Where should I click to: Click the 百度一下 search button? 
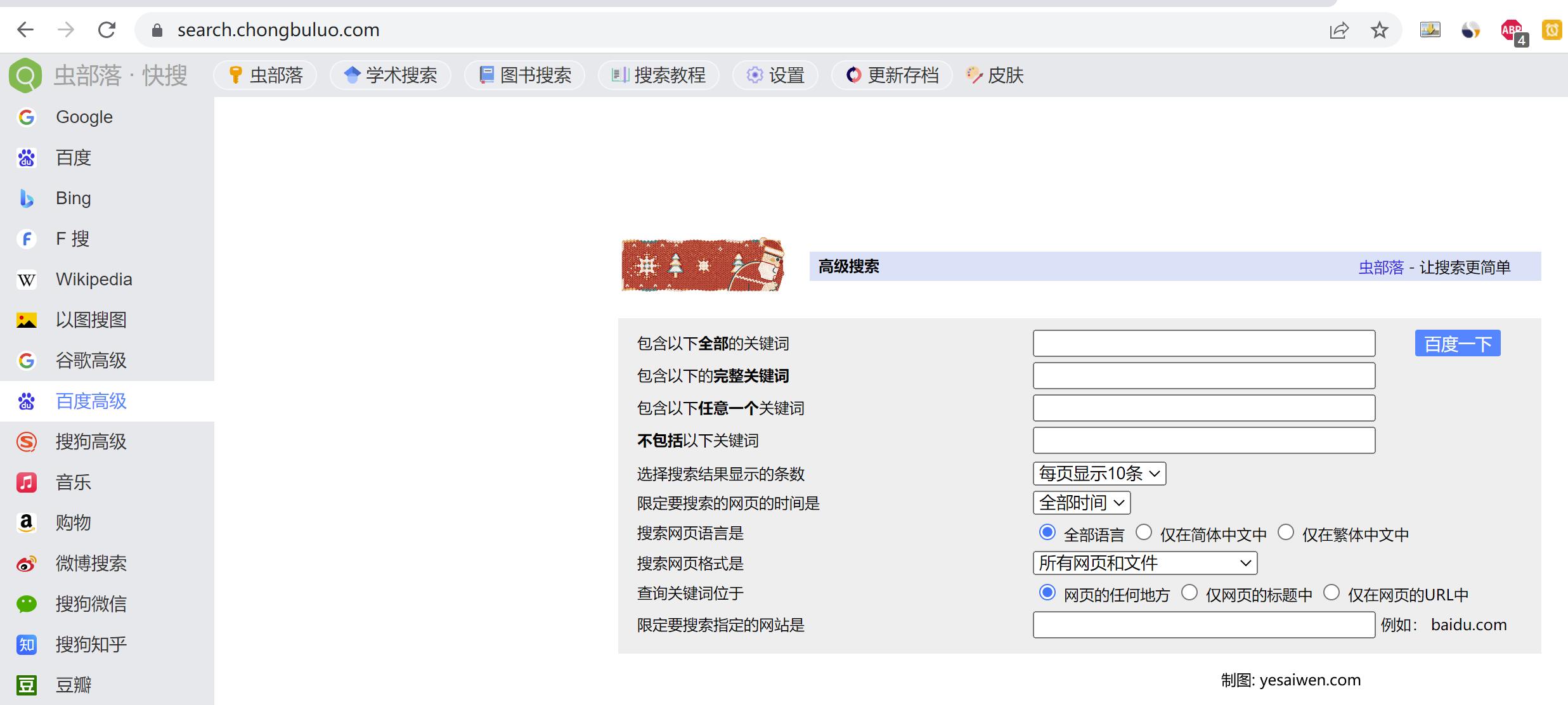[x=1457, y=343]
